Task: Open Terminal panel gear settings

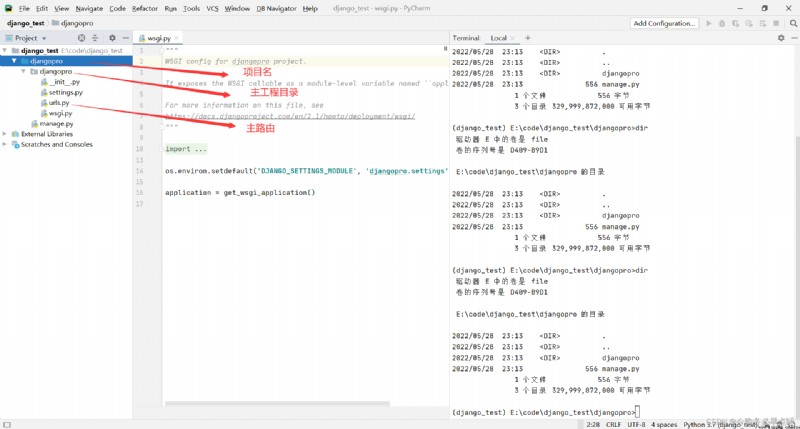Action: tap(781, 38)
